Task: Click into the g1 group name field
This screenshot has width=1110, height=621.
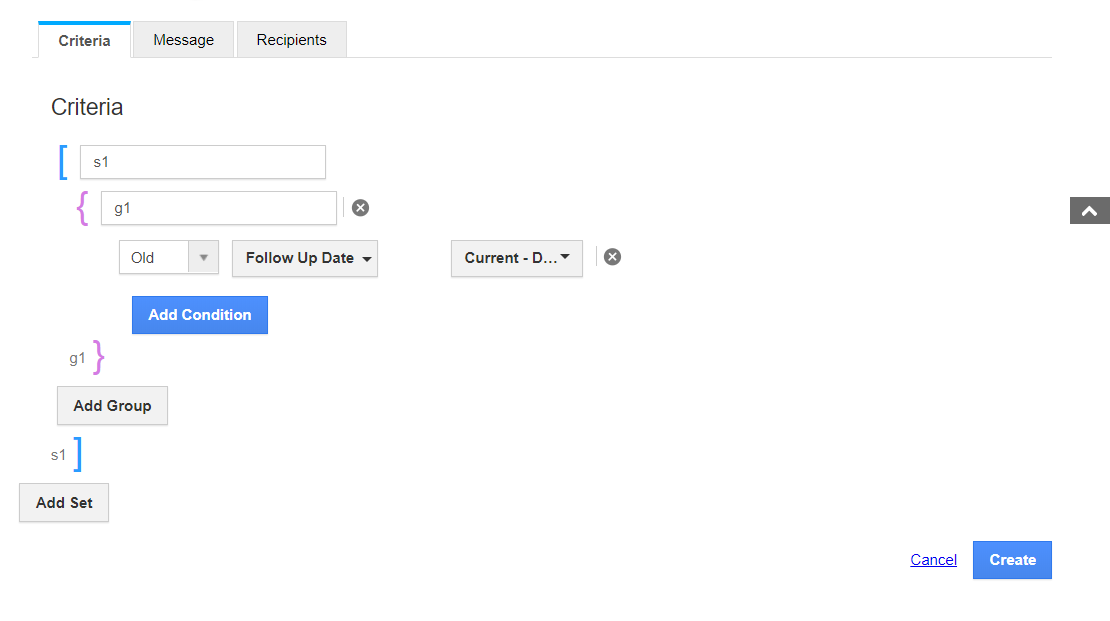Action: pyautogui.click(x=219, y=208)
